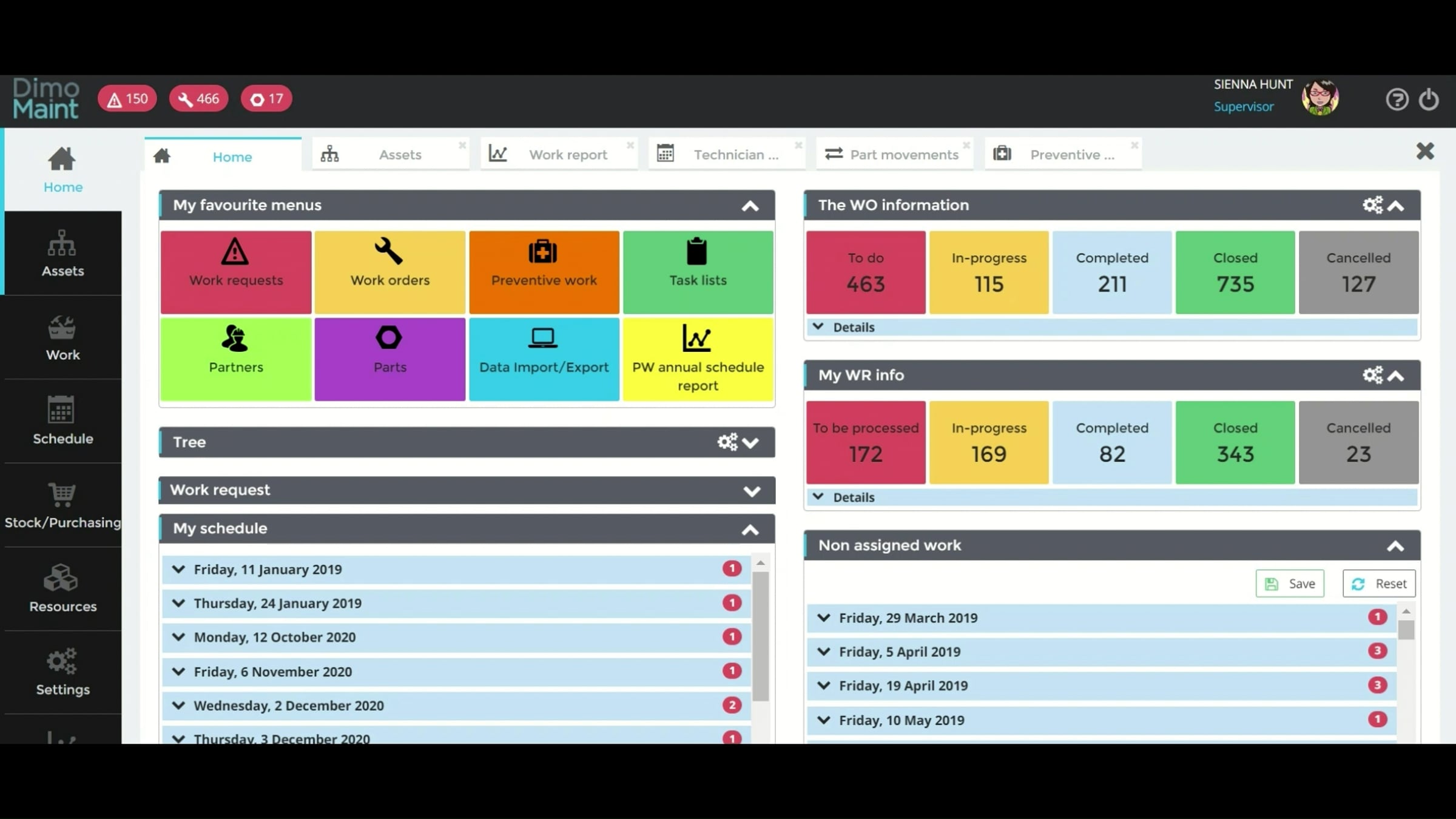Collapse the My schedule panel
The image size is (1456, 819).
pyautogui.click(x=750, y=530)
